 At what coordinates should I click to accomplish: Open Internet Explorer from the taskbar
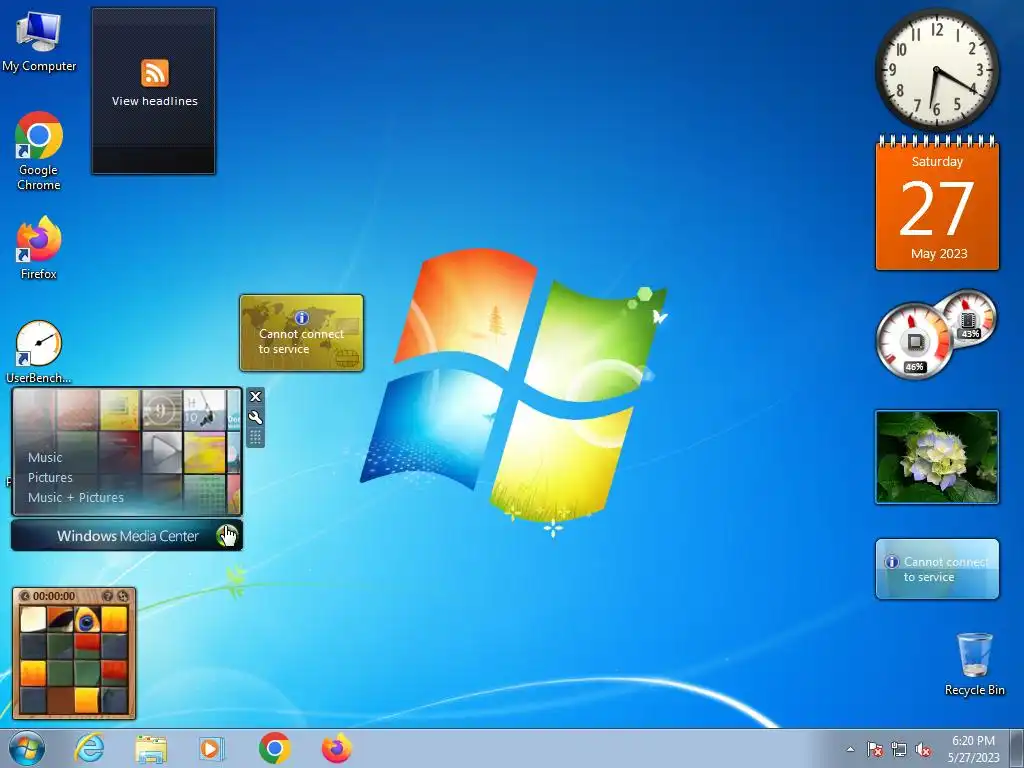click(89, 748)
